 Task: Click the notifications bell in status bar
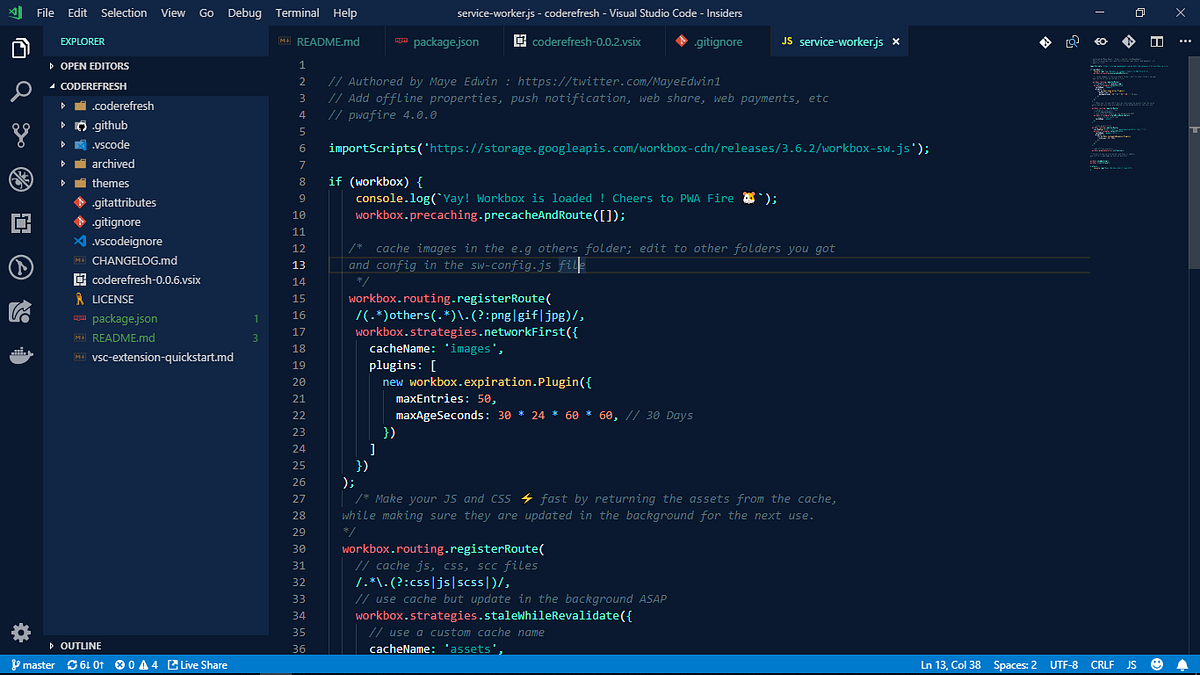click(x=1184, y=664)
